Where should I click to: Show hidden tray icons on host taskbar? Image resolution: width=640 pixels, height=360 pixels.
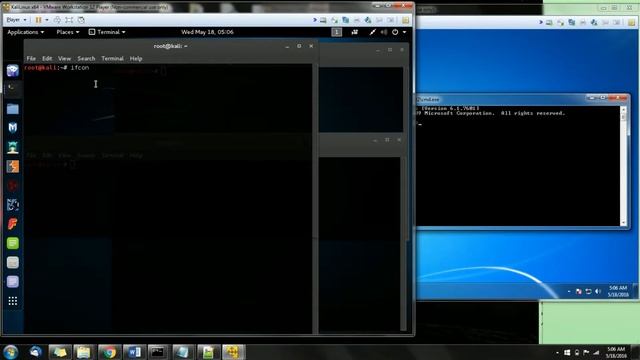[558, 352]
